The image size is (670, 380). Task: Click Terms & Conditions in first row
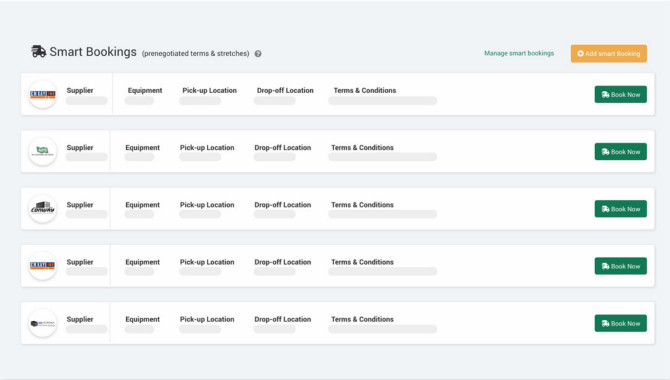[x=364, y=91]
